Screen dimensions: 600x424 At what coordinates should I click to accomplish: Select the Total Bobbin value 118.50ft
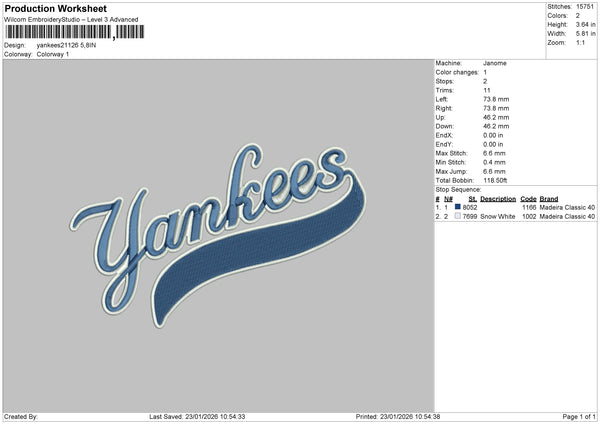[495, 180]
